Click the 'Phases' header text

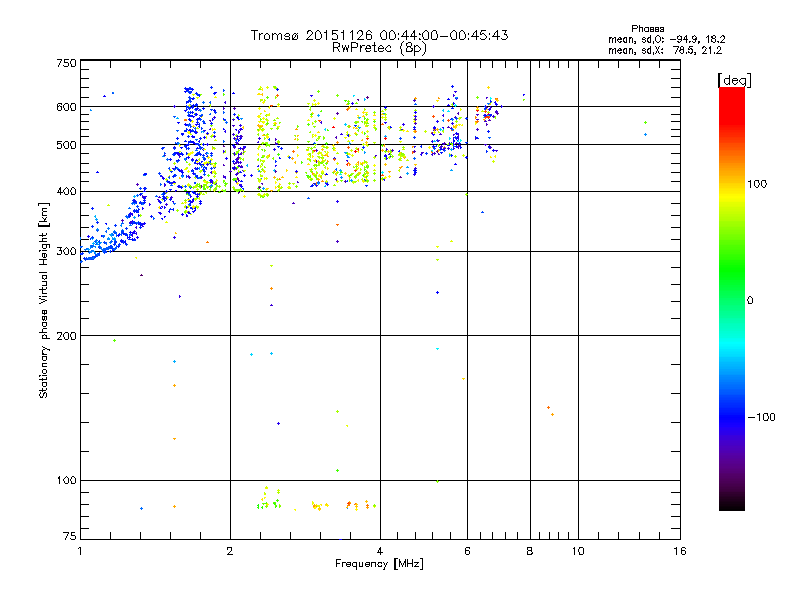[647, 29]
